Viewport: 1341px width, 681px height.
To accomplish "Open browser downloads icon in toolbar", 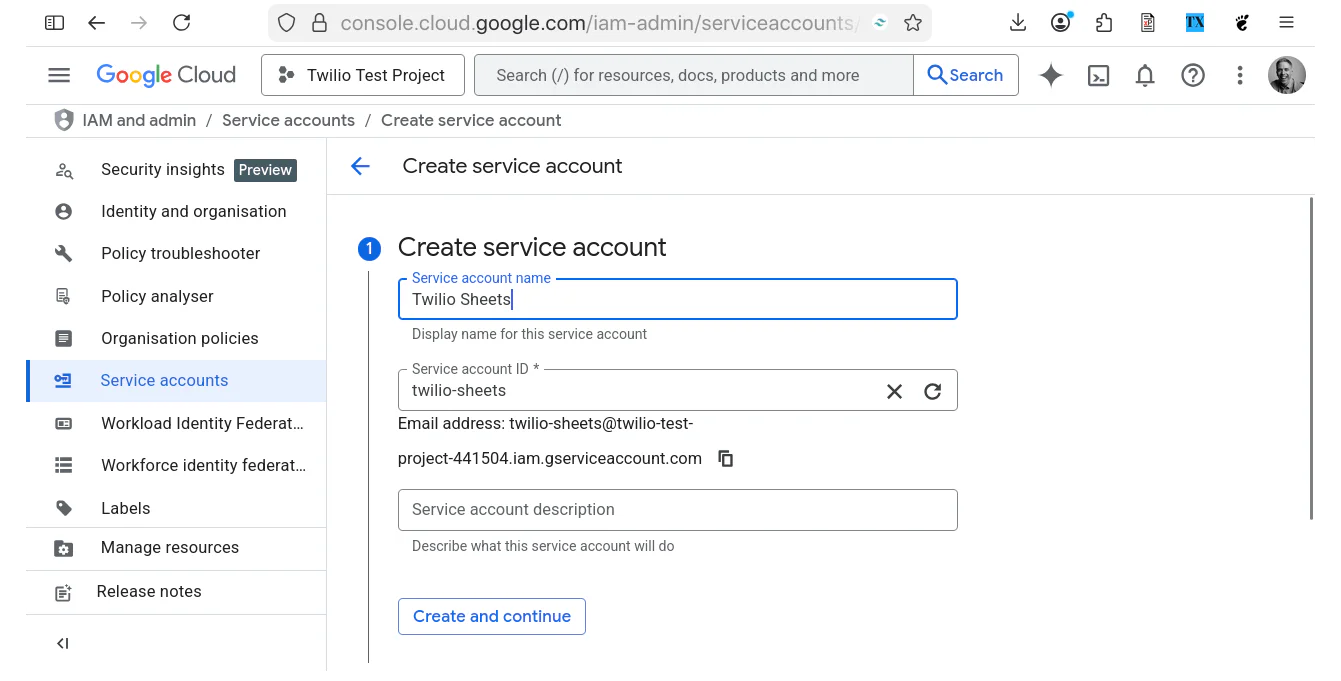I will click(x=1017, y=22).
